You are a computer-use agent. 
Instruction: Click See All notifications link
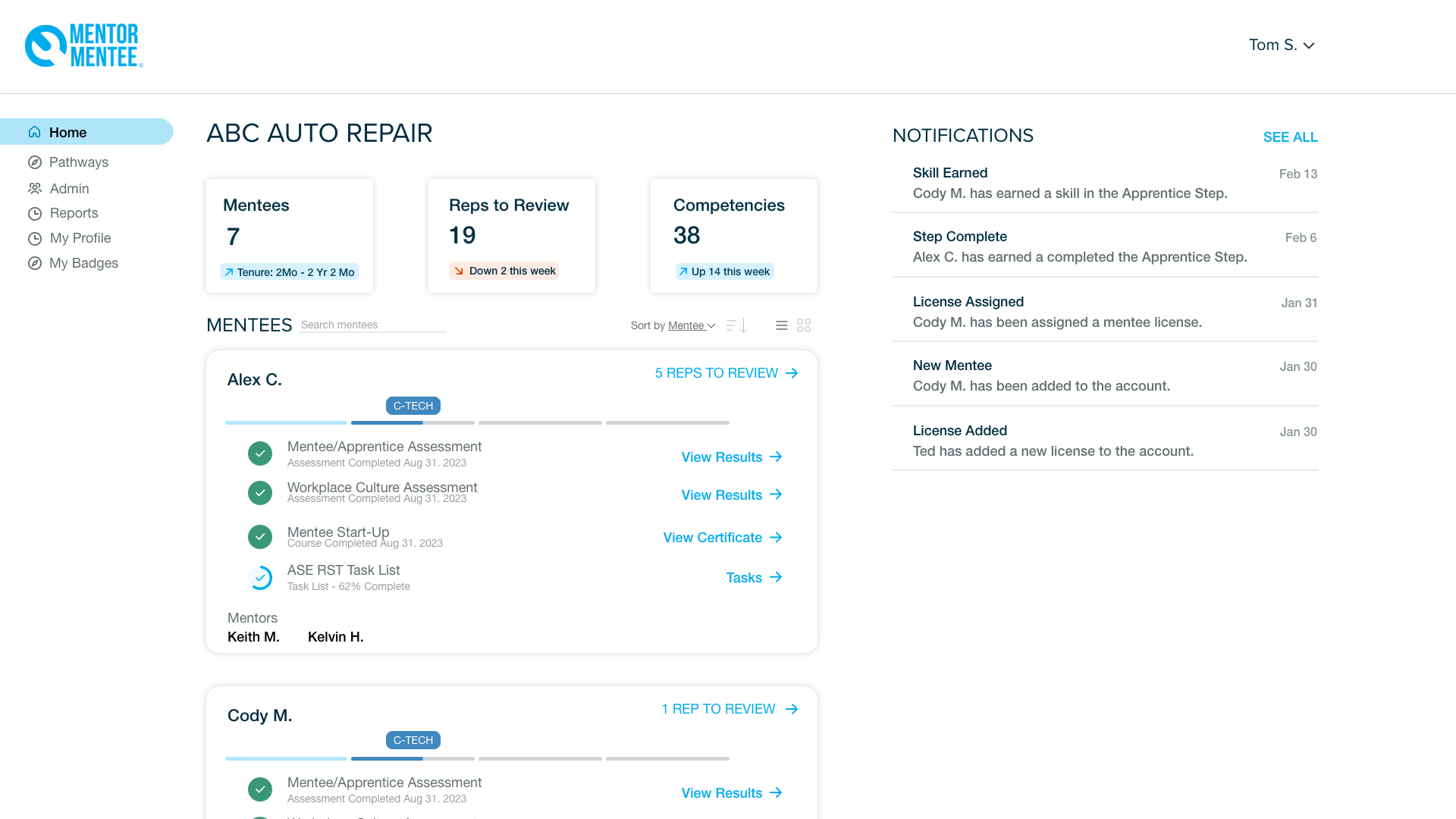1290,137
